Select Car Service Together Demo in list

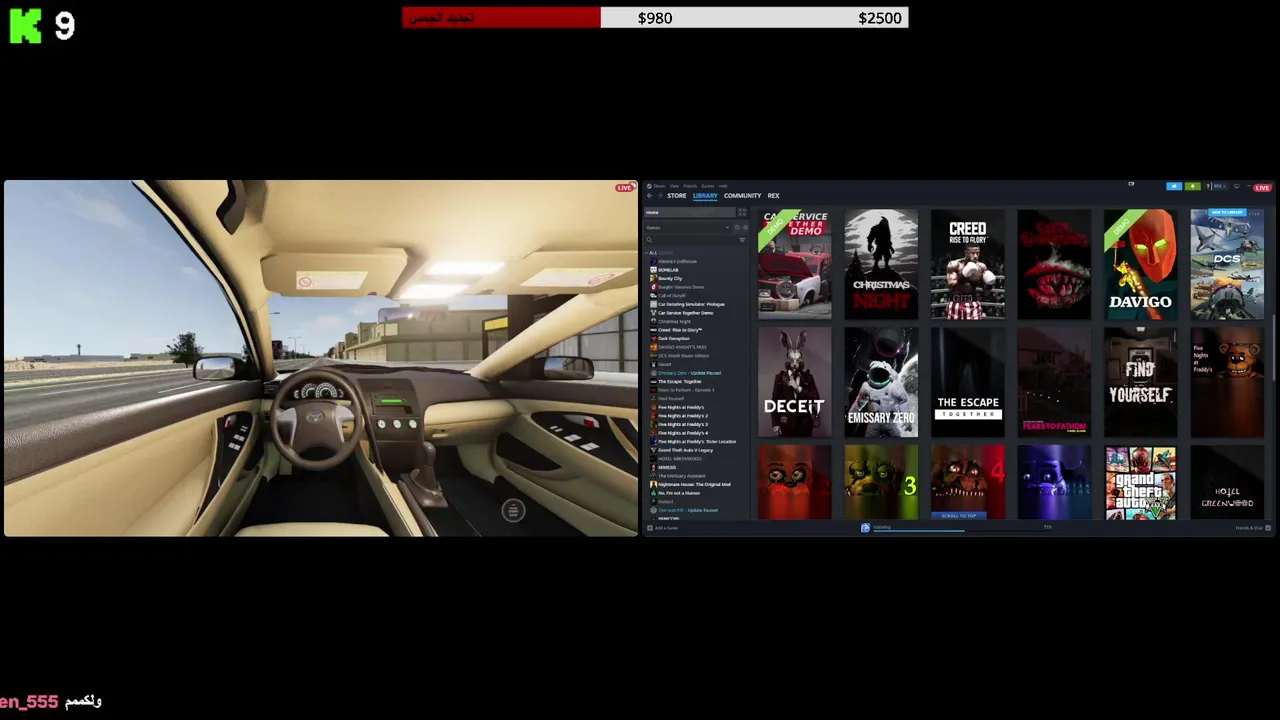(685, 313)
